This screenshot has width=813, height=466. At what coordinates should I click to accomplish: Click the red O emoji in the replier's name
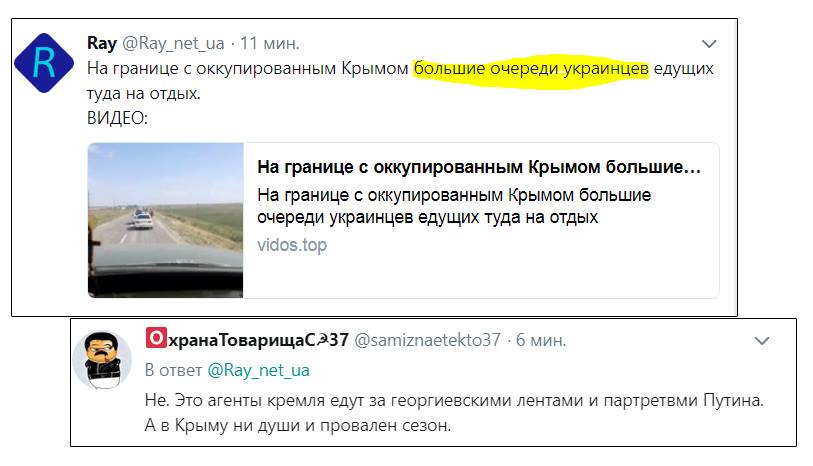click(x=156, y=338)
